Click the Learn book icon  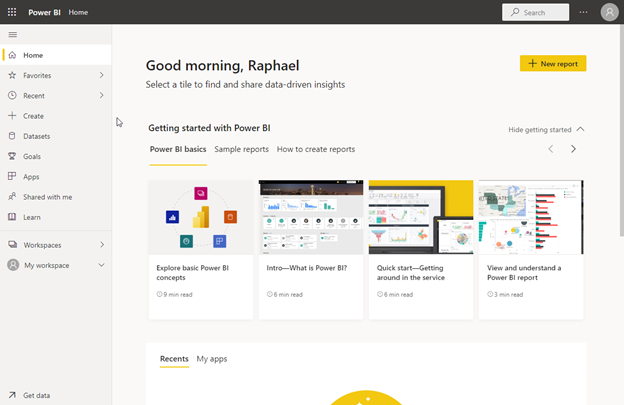tap(12, 217)
